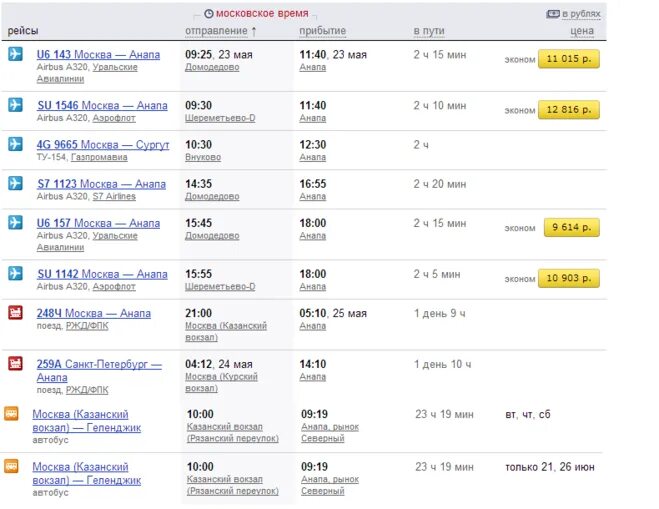Switch time zone via московское время
Image resolution: width=659 pixels, height=509 pixels.
click(x=262, y=13)
